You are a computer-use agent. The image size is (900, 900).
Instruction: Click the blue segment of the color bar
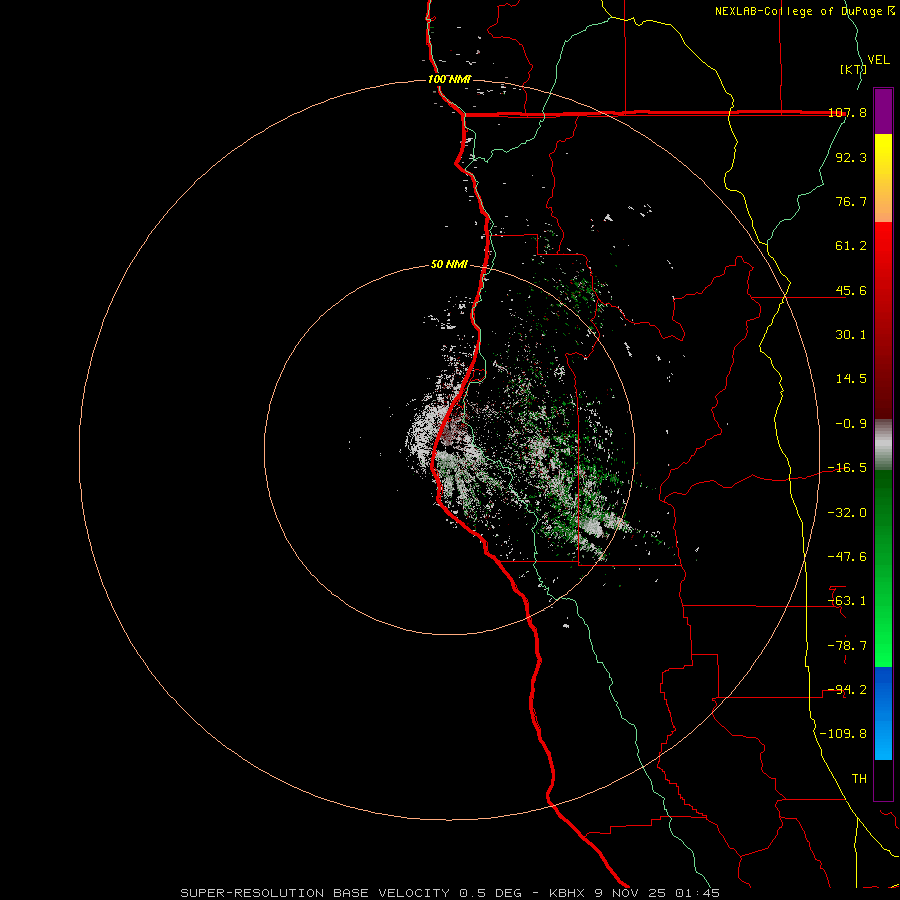pos(883,713)
